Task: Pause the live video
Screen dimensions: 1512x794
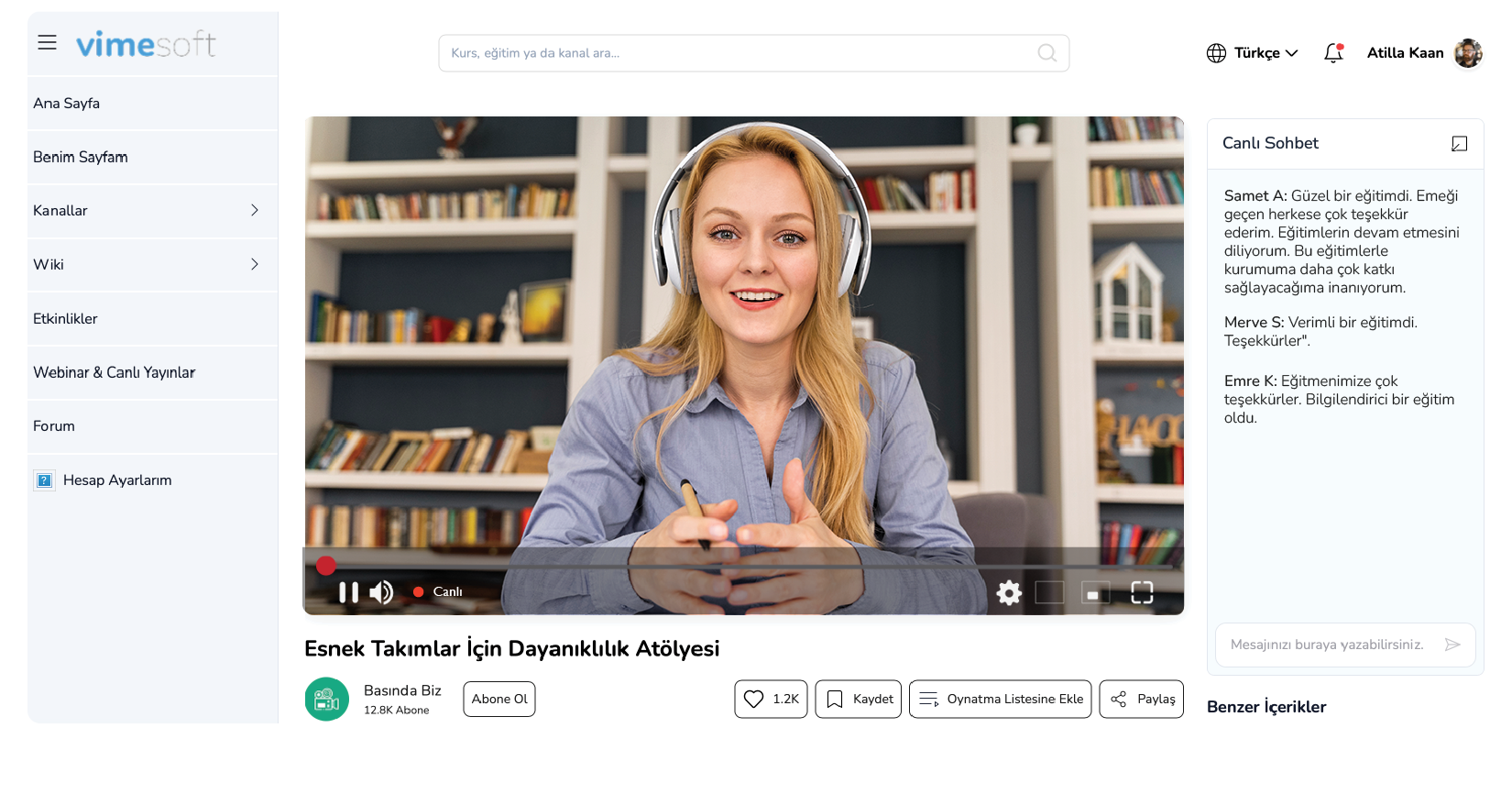Action: 348,592
